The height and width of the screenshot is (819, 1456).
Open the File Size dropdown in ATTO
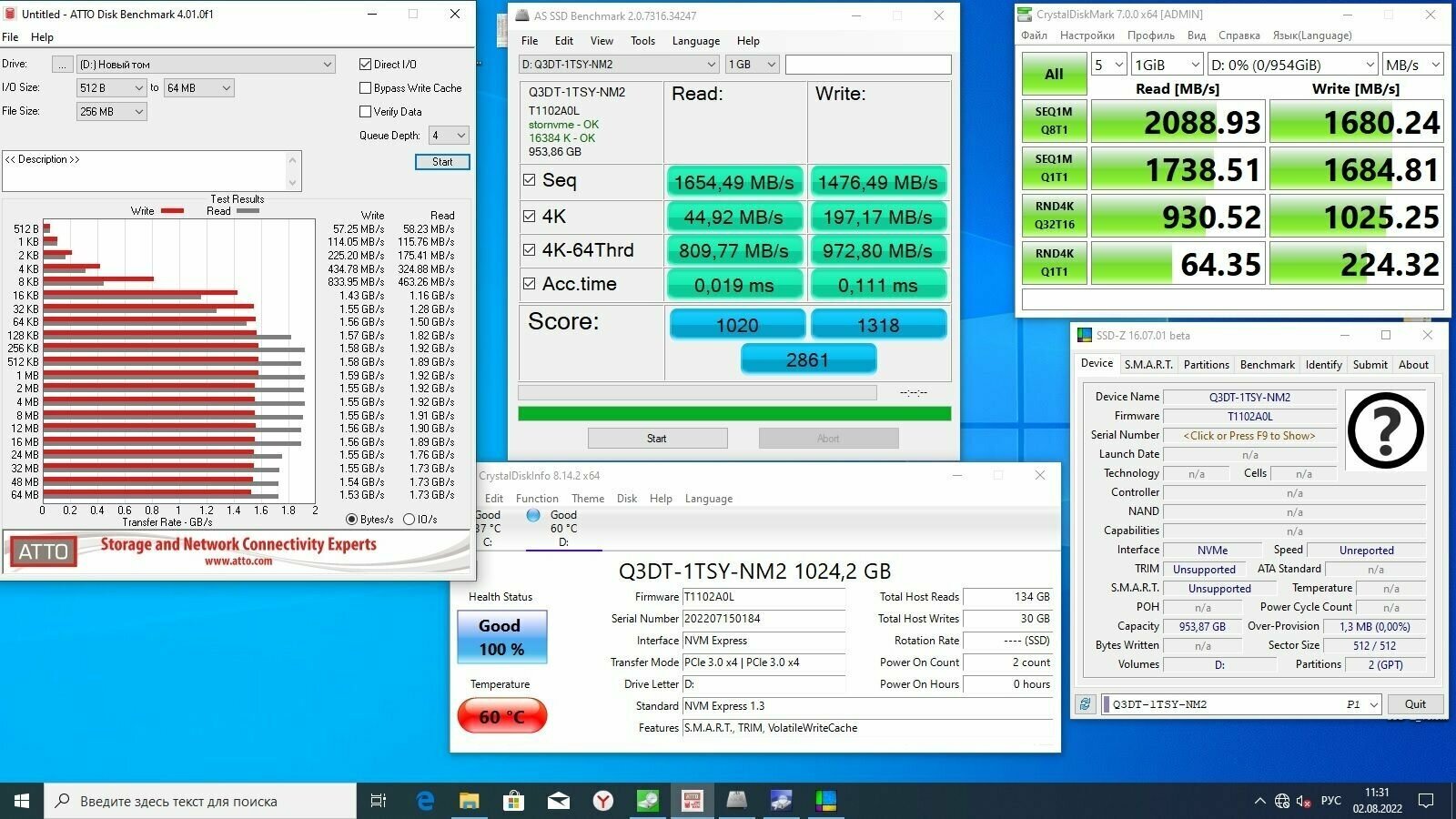point(112,112)
